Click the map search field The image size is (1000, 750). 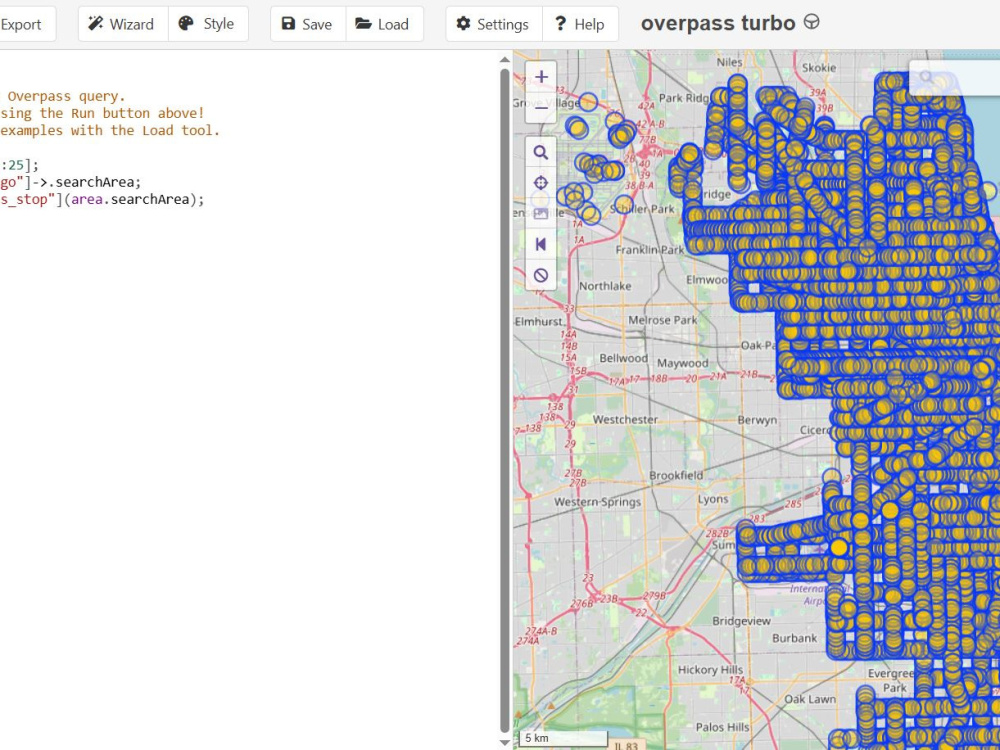click(955, 78)
